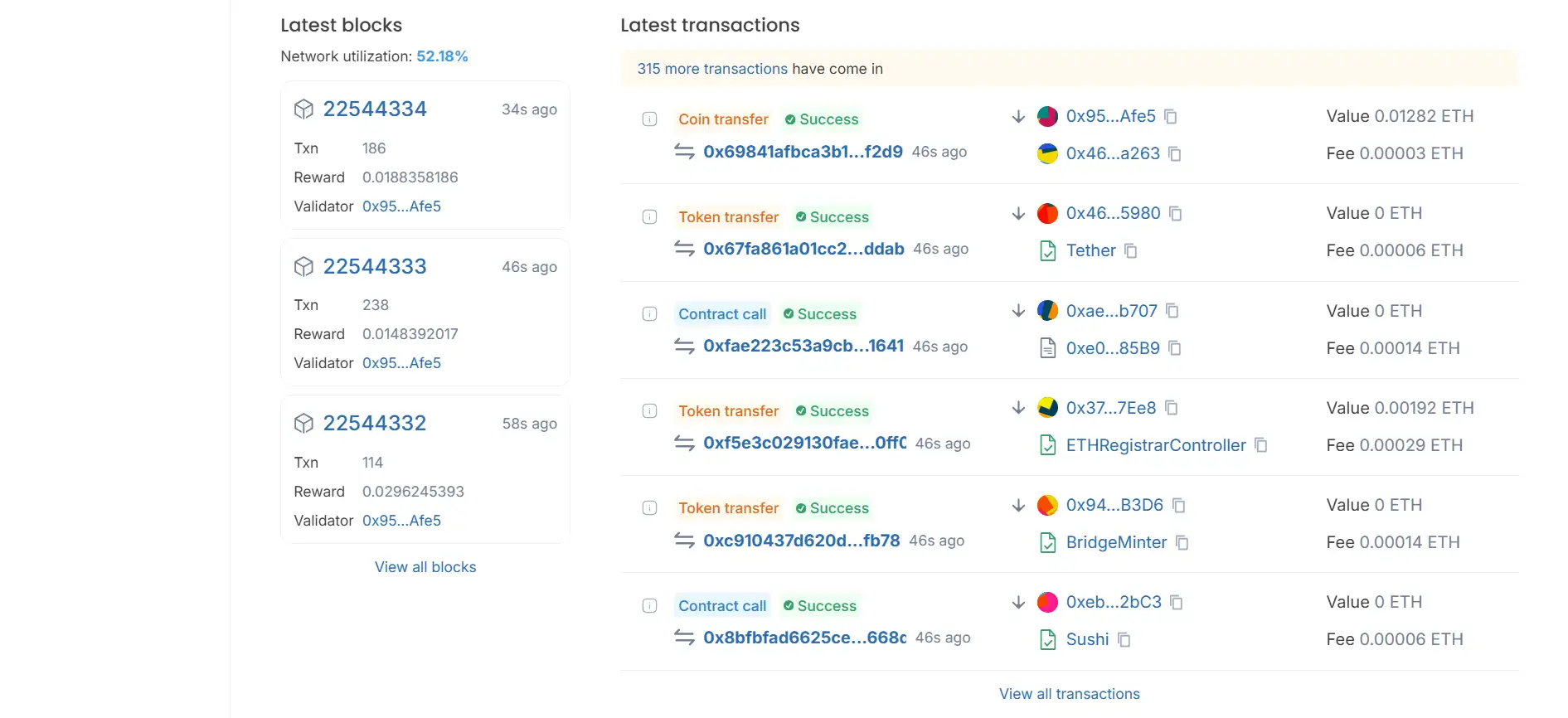Expand details for the Coin transfer transaction

(x=650, y=119)
